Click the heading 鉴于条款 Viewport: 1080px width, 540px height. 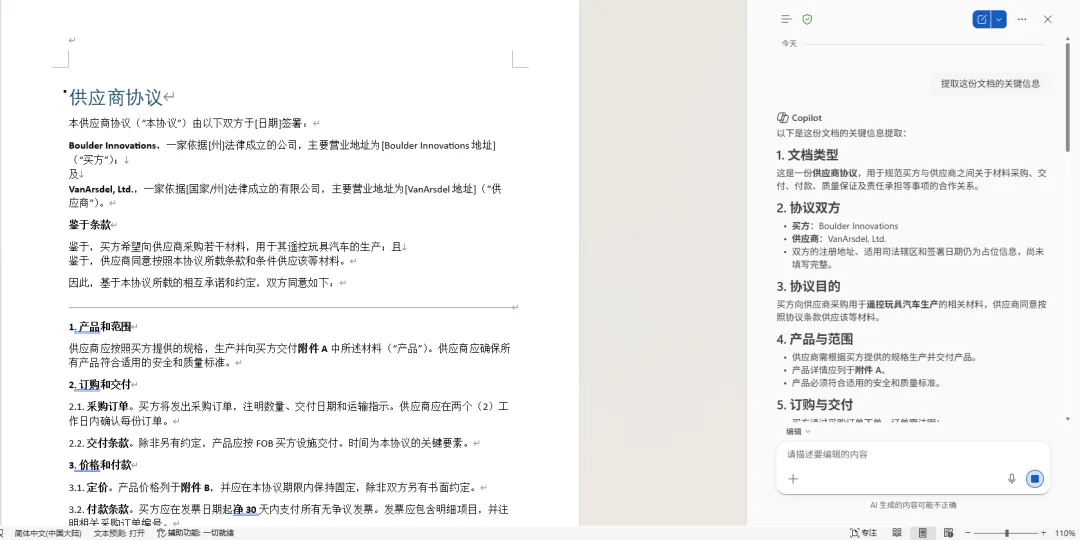90,225
